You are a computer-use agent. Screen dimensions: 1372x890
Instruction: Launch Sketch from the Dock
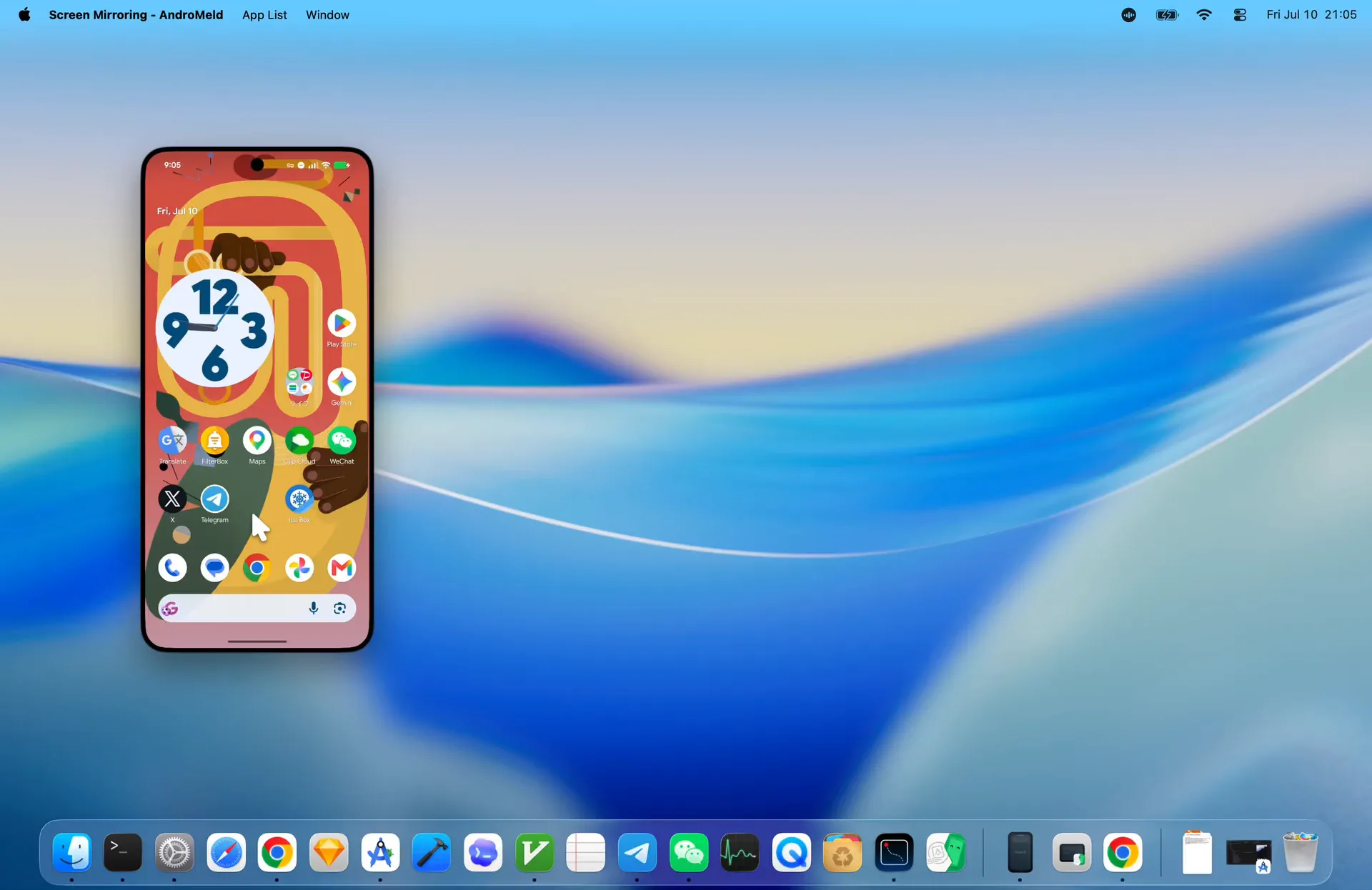tap(329, 852)
